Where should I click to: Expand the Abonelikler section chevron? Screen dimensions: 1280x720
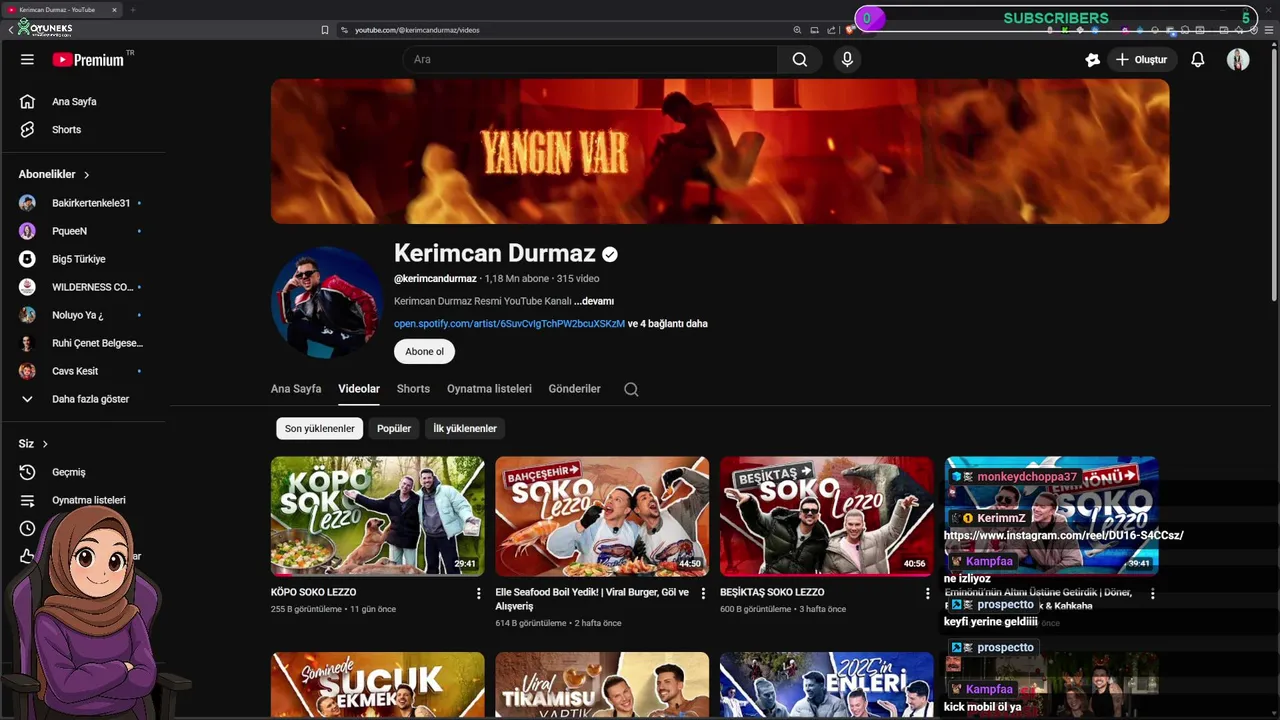pyautogui.click(x=87, y=175)
